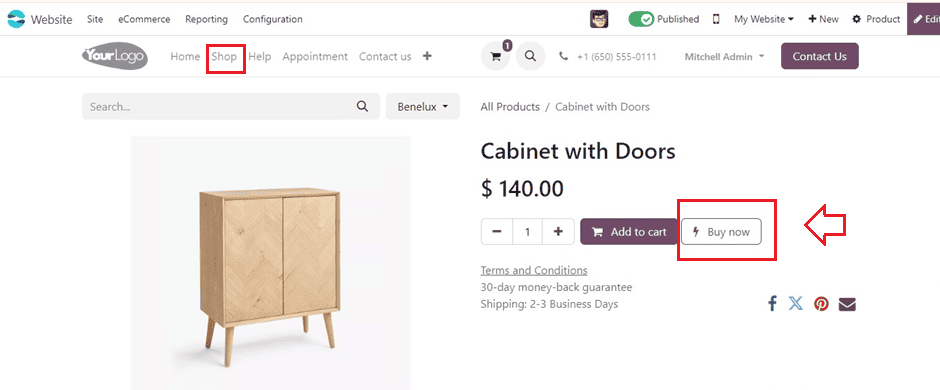The width and height of the screenshot is (940, 390).
Task: Decrease quantity with minus button
Action: click(x=497, y=232)
